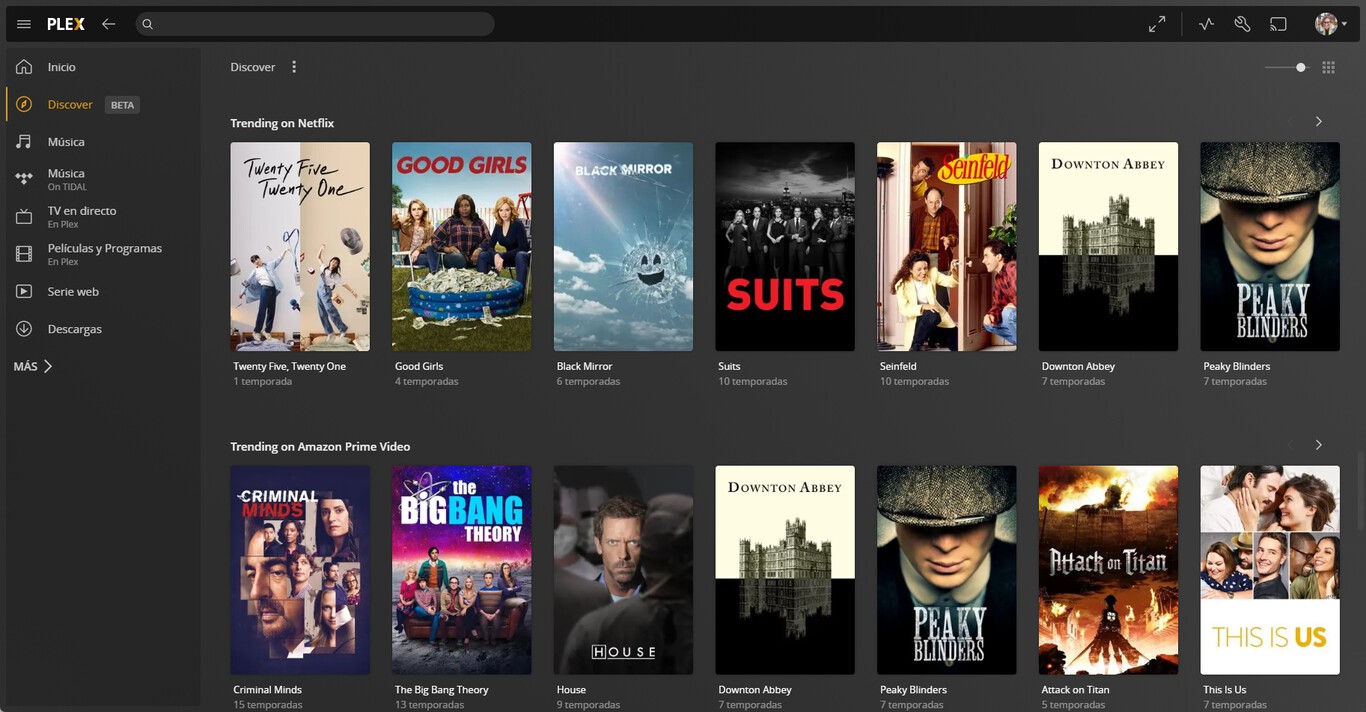Advance the Trending on Netflix carousel
Screen dimensions: 1366x712
pyautogui.click(x=1319, y=120)
